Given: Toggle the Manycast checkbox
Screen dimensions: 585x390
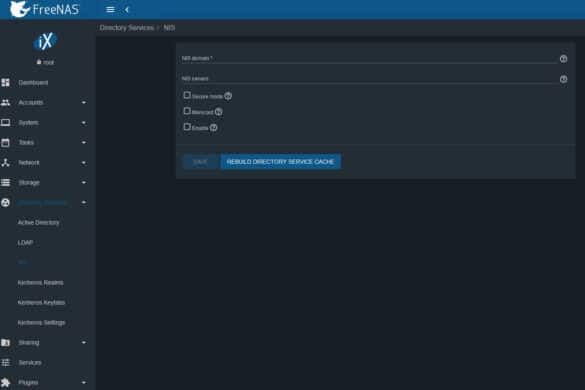Looking at the screenshot, I should coord(187,111).
